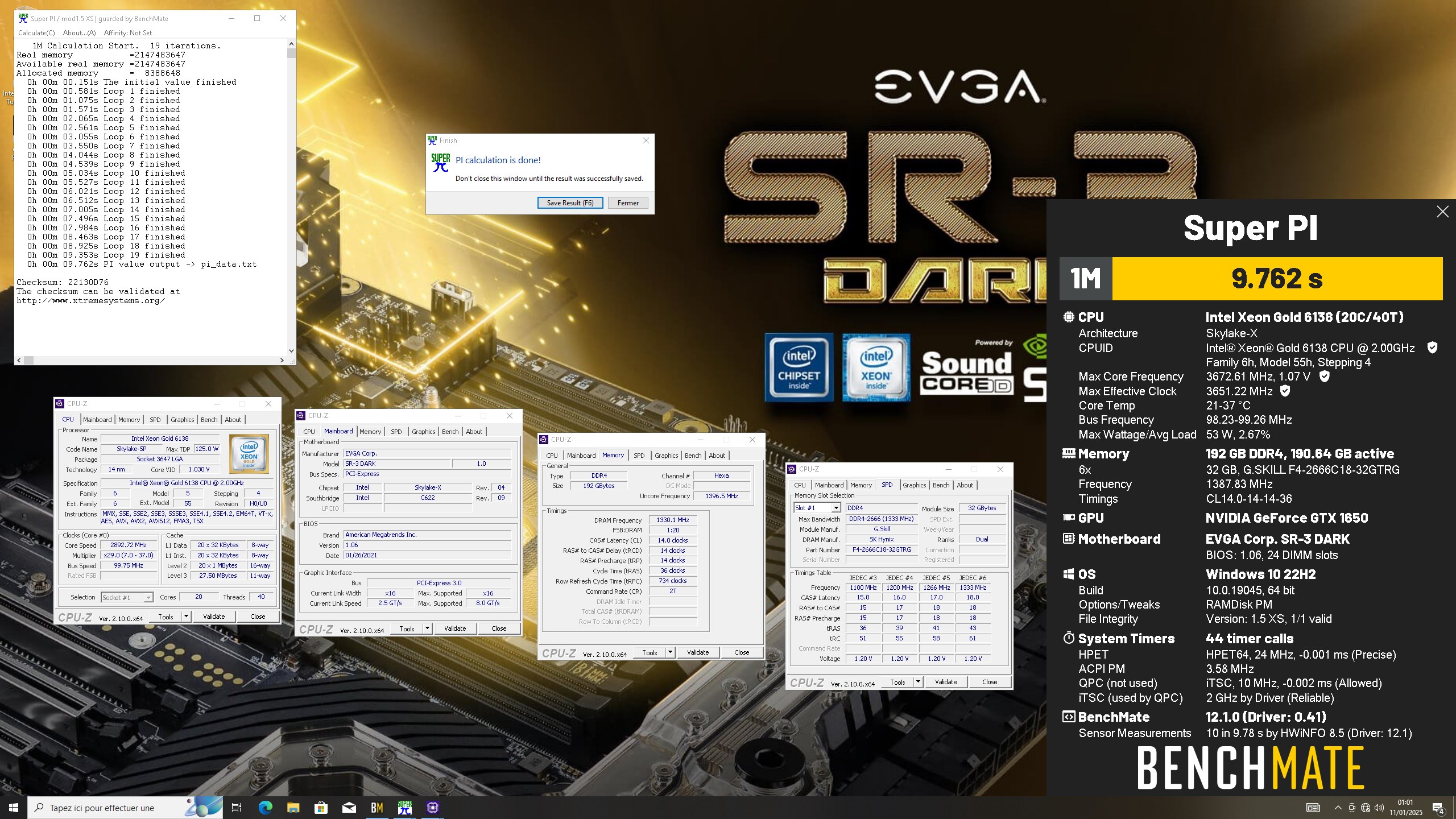Click the BIOS Version field 1.06

click(x=427, y=545)
